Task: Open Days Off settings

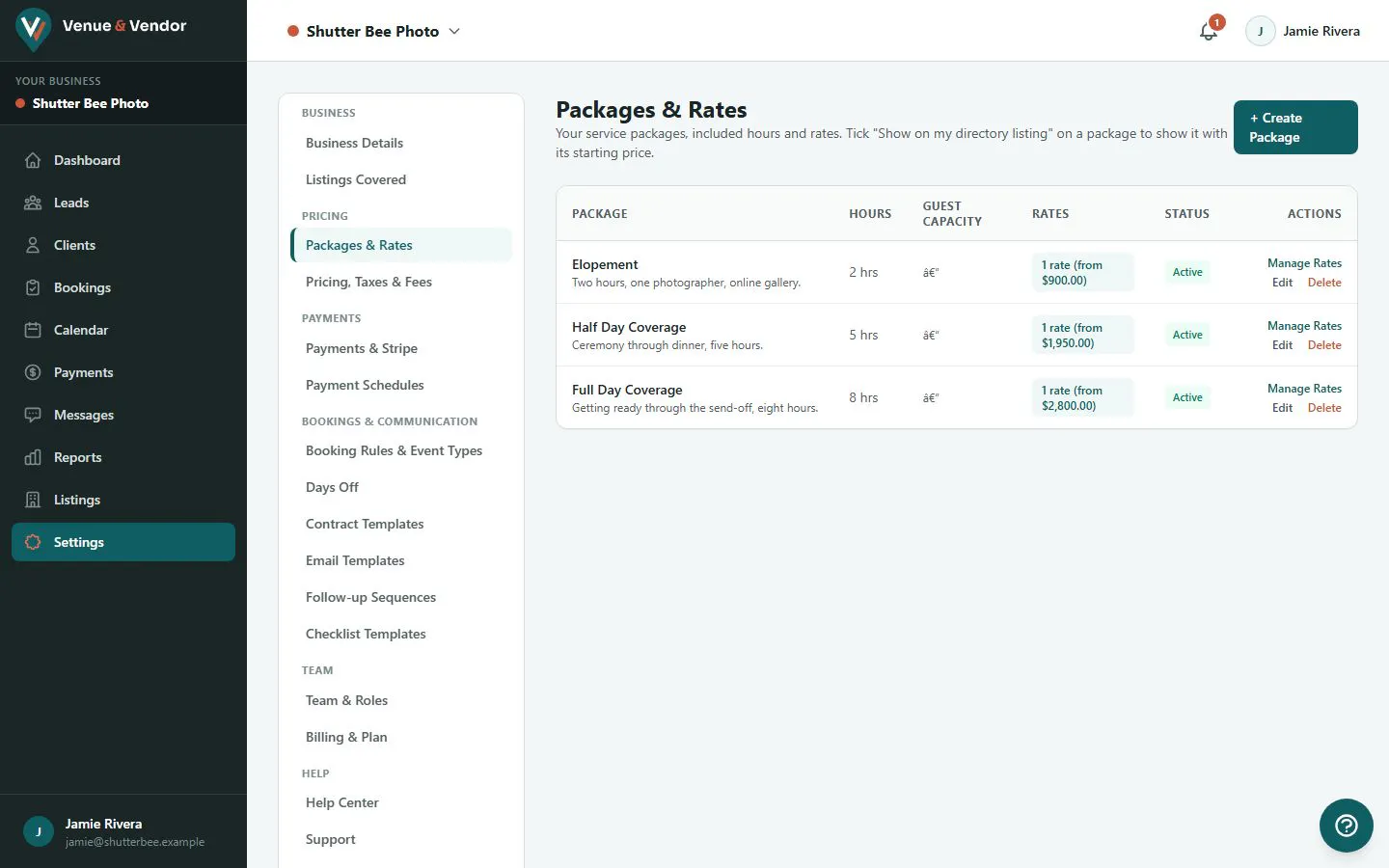Action: [x=401, y=487]
